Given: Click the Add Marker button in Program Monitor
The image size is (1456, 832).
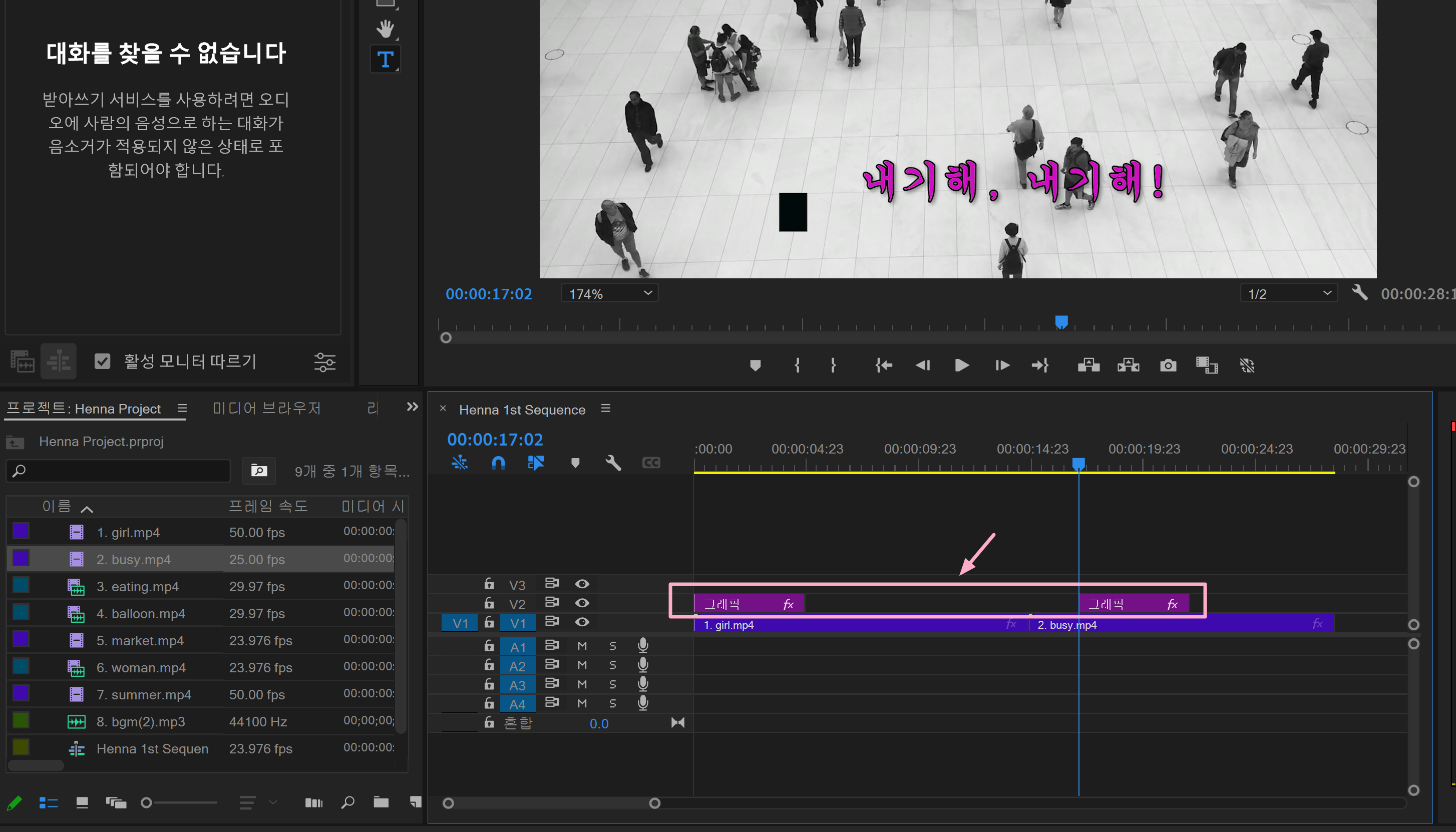Looking at the screenshot, I should tap(755, 365).
